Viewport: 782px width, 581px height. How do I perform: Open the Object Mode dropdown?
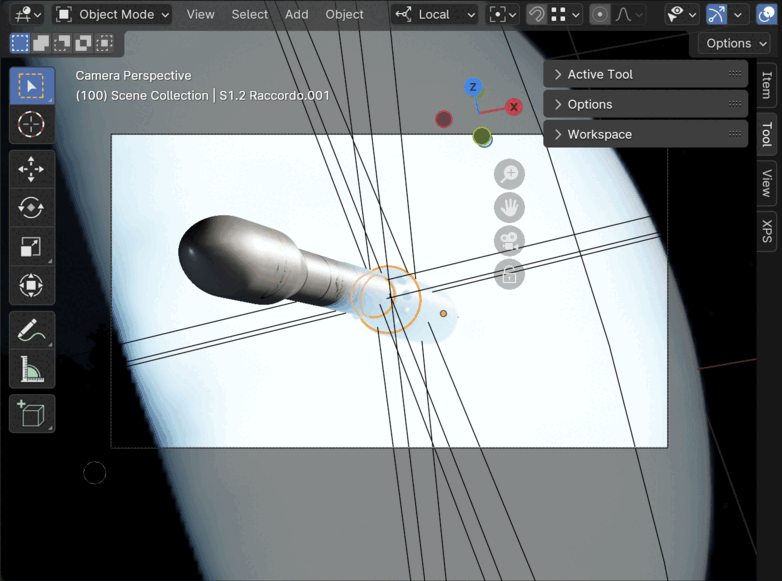pyautogui.click(x=112, y=14)
